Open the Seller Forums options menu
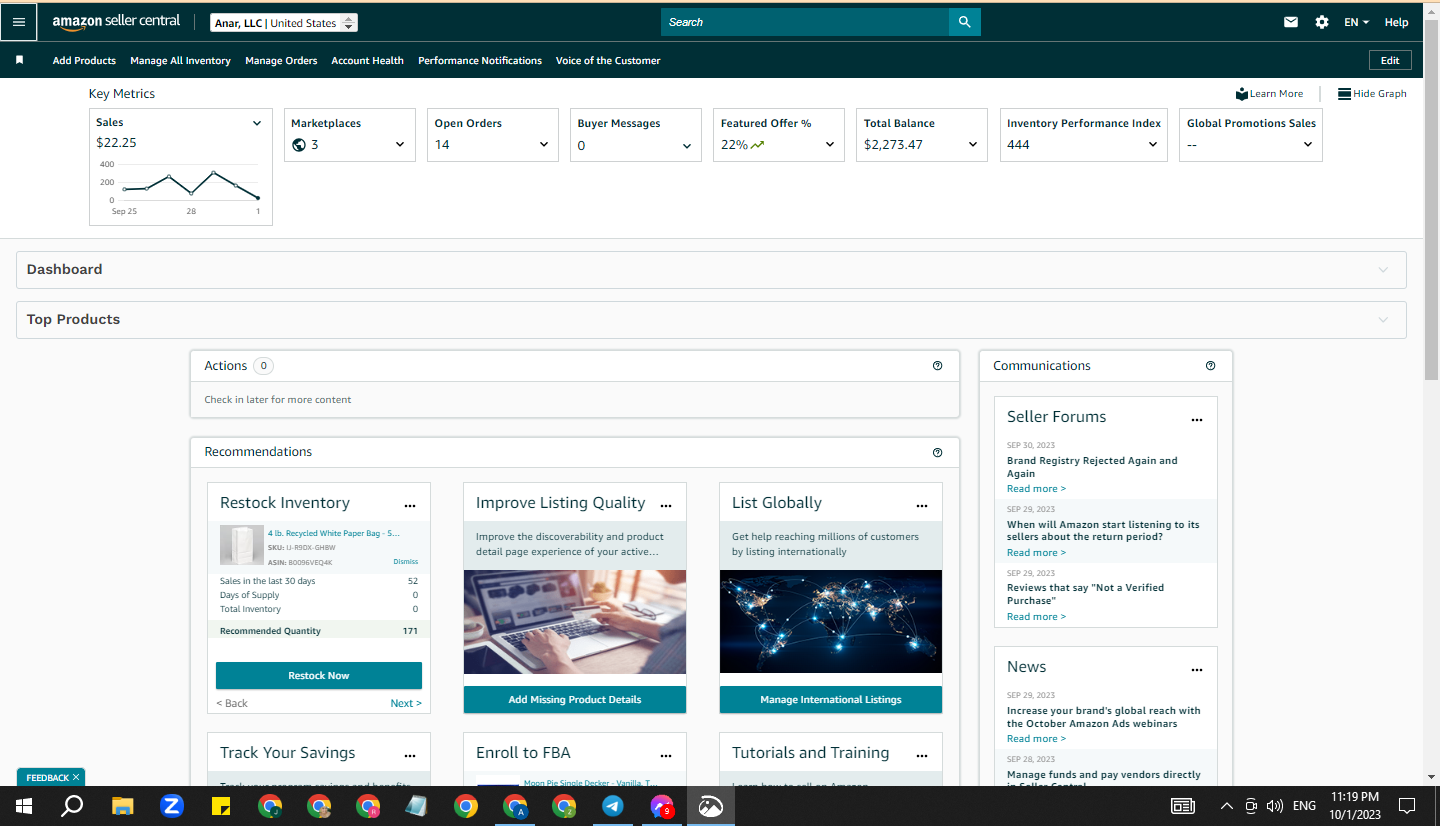Image resolution: width=1440 pixels, height=826 pixels. click(x=1197, y=420)
